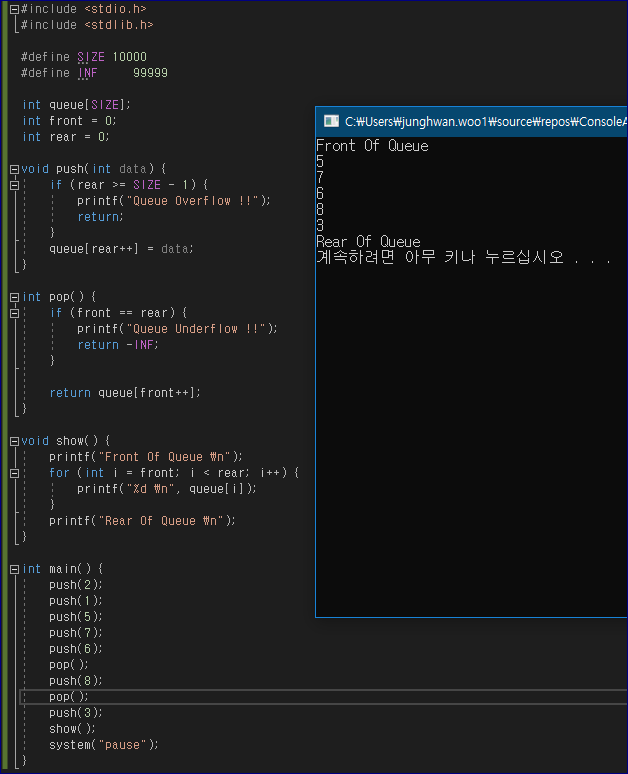Image resolution: width=628 pixels, height=774 pixels.
Task: Collapse the if (rear >= SIZE - 1) block
Action: [x=14, y=186]
